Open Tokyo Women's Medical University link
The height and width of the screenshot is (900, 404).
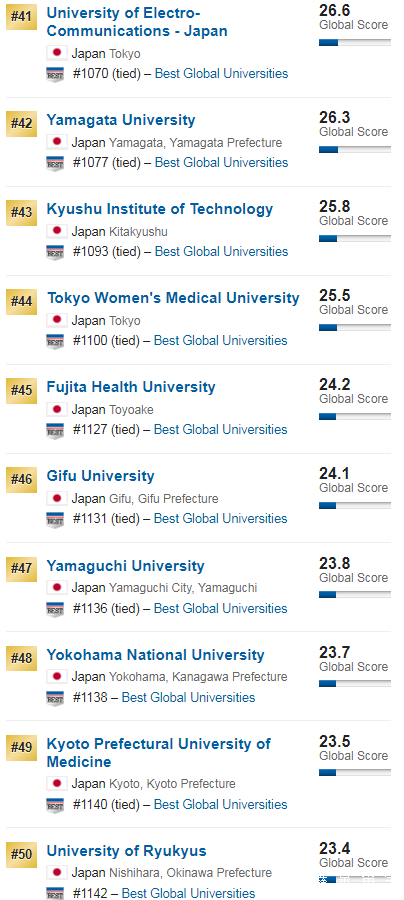click(x=173, y=298)
